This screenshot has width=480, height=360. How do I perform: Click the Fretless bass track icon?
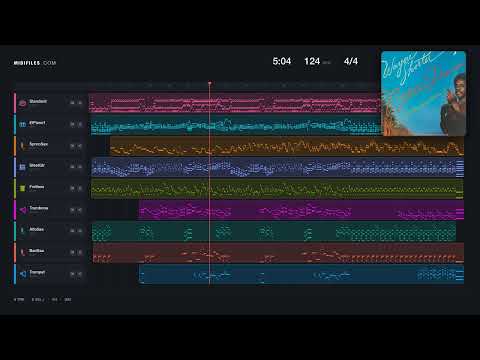(22, 189)
